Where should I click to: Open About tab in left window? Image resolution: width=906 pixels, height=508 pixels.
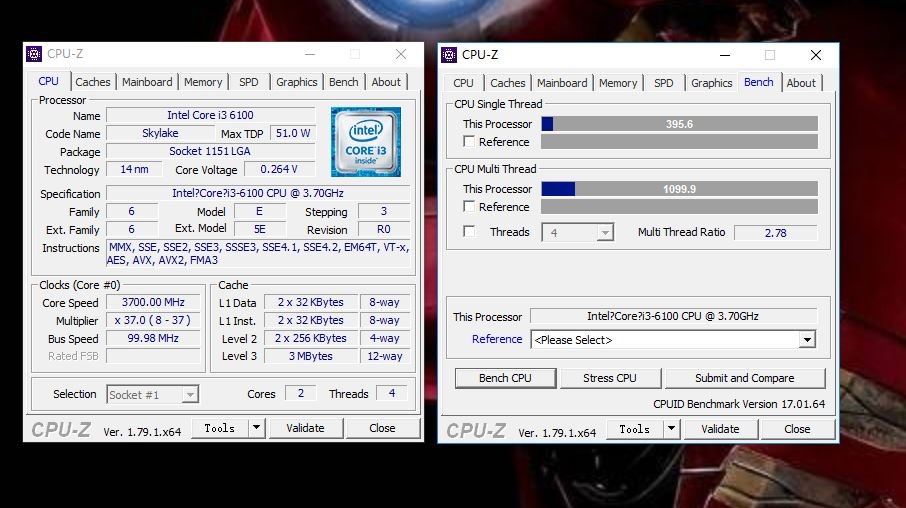pos(386,82)
